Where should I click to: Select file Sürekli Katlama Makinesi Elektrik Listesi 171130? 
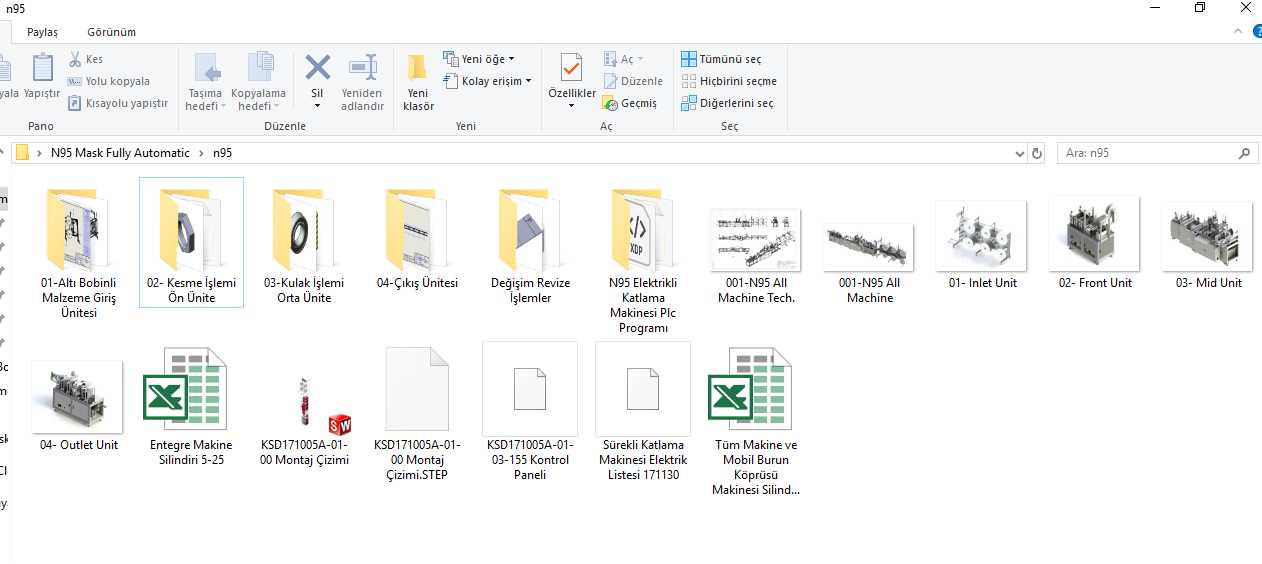tap(643, 410)
